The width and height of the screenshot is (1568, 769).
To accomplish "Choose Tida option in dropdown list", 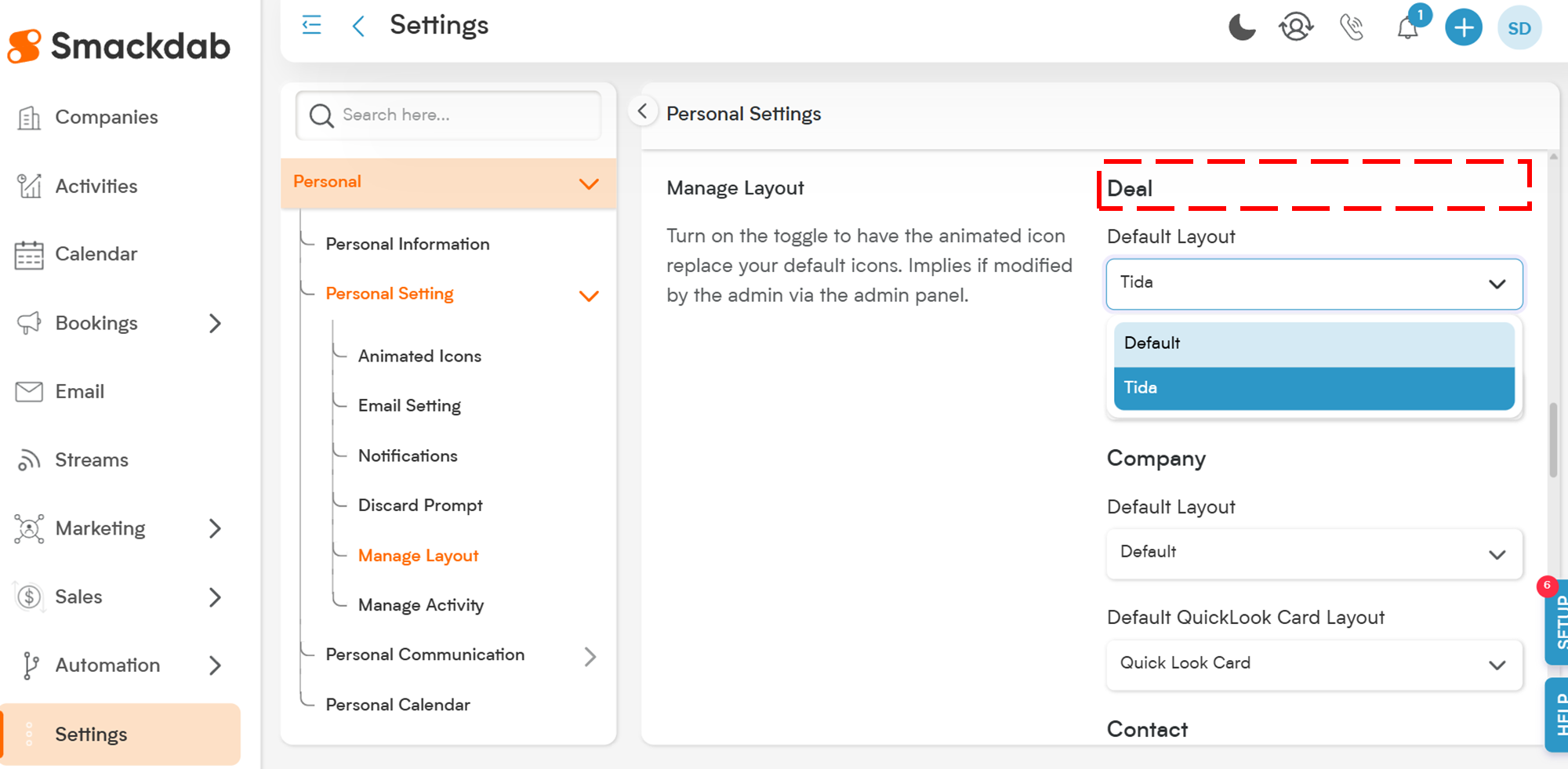I will [1313, 388].
